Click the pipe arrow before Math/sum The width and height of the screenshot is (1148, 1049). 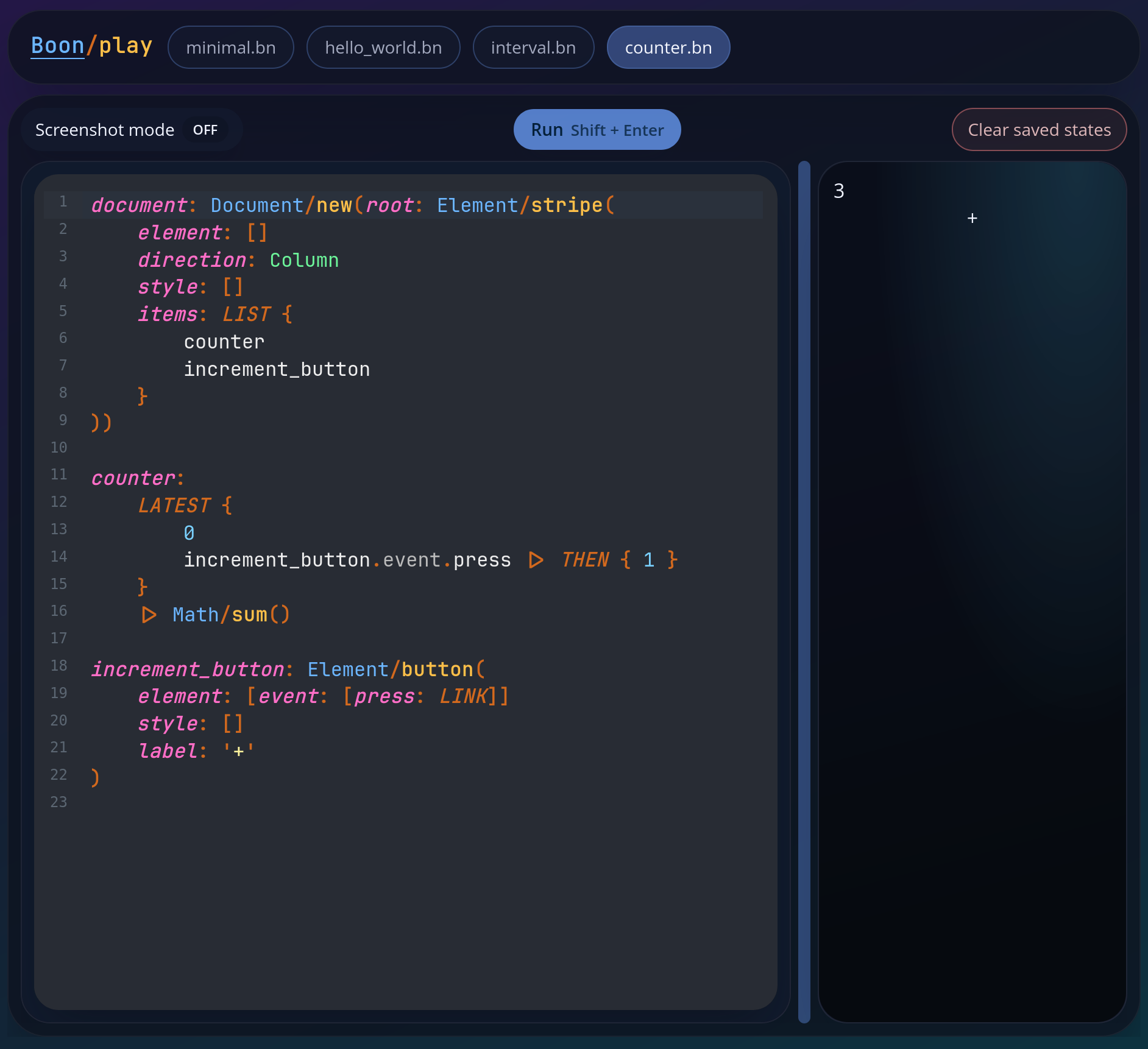(x=149, y=615)
